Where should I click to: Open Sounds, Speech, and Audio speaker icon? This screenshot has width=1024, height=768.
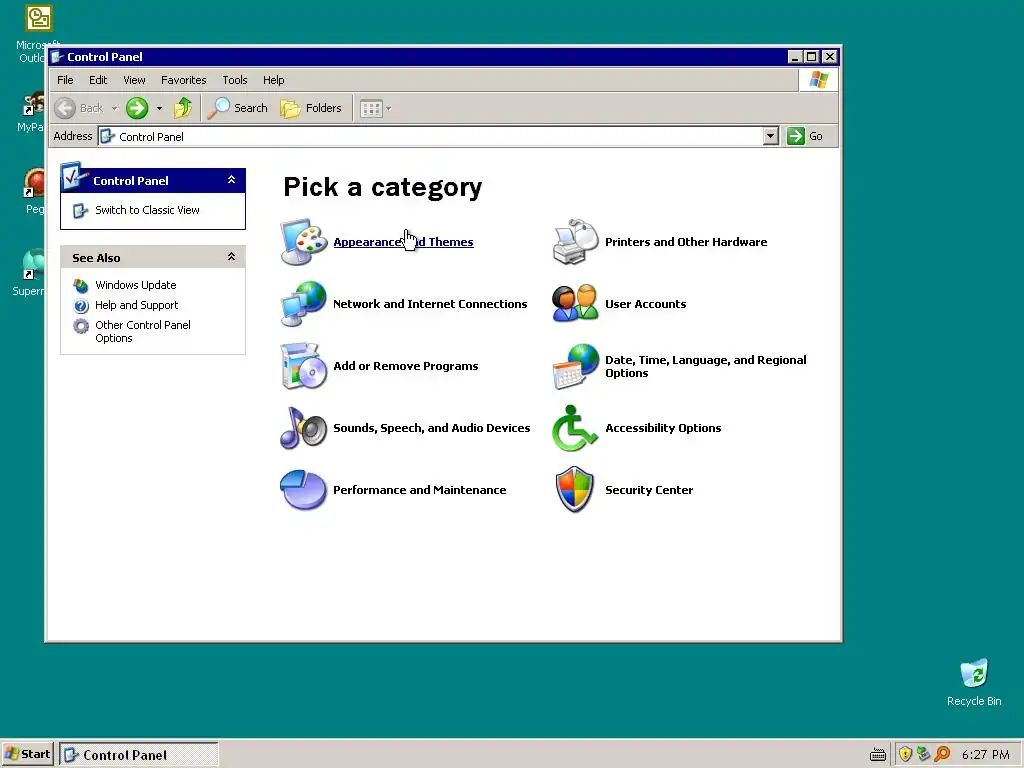[x=304, y=428]
